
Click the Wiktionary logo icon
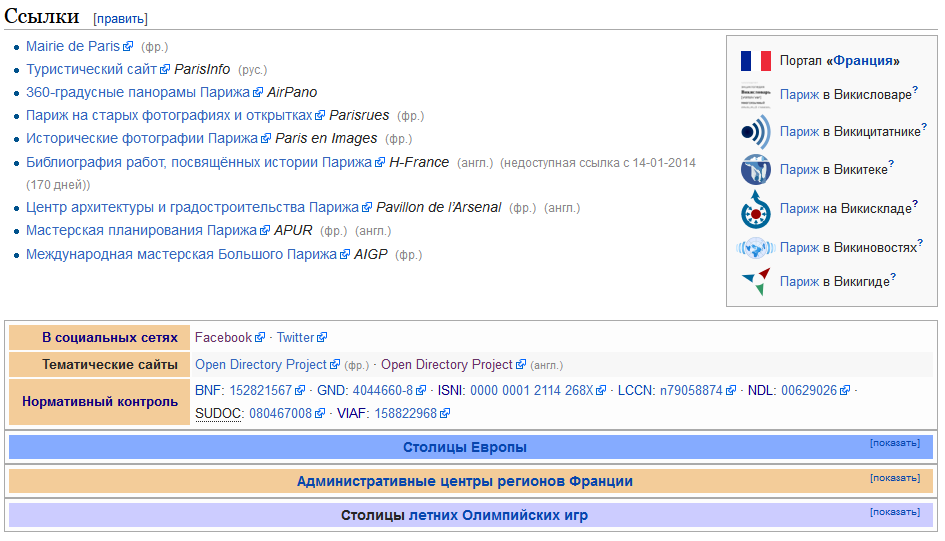(x=756, y=95)
